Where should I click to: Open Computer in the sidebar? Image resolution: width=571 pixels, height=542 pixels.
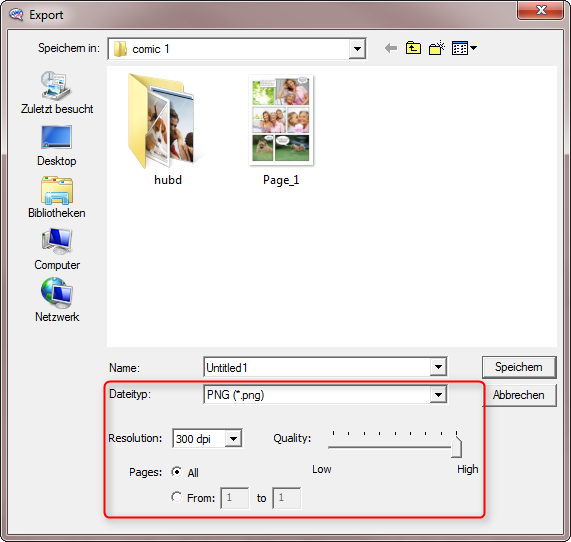(57, 250)
